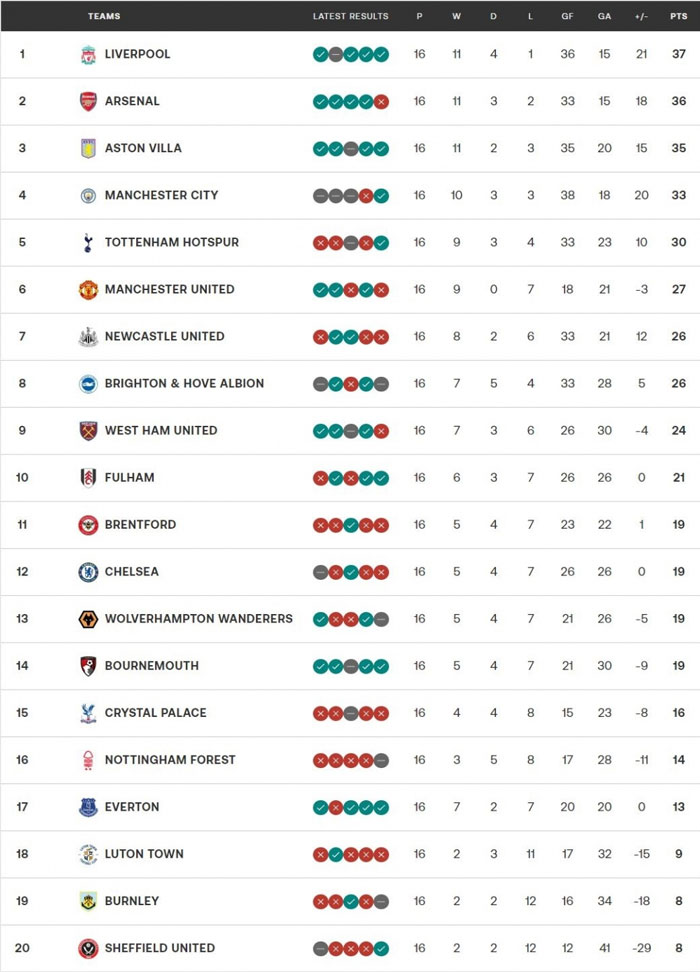Click the PTS column header
The height and width of the screenshot is (972, 700).
pyautogui.click(x=679, y=16)
